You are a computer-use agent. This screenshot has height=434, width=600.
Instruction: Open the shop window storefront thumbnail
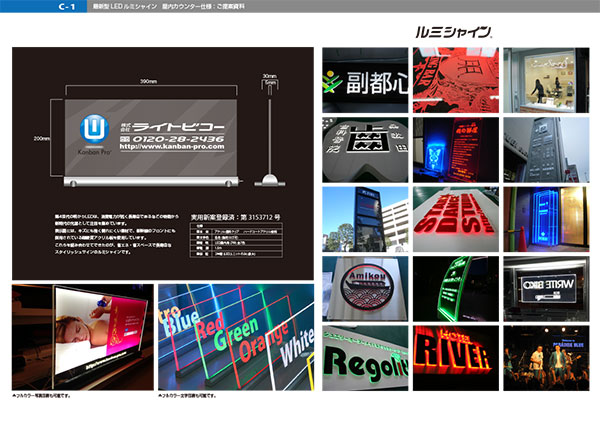546,80
